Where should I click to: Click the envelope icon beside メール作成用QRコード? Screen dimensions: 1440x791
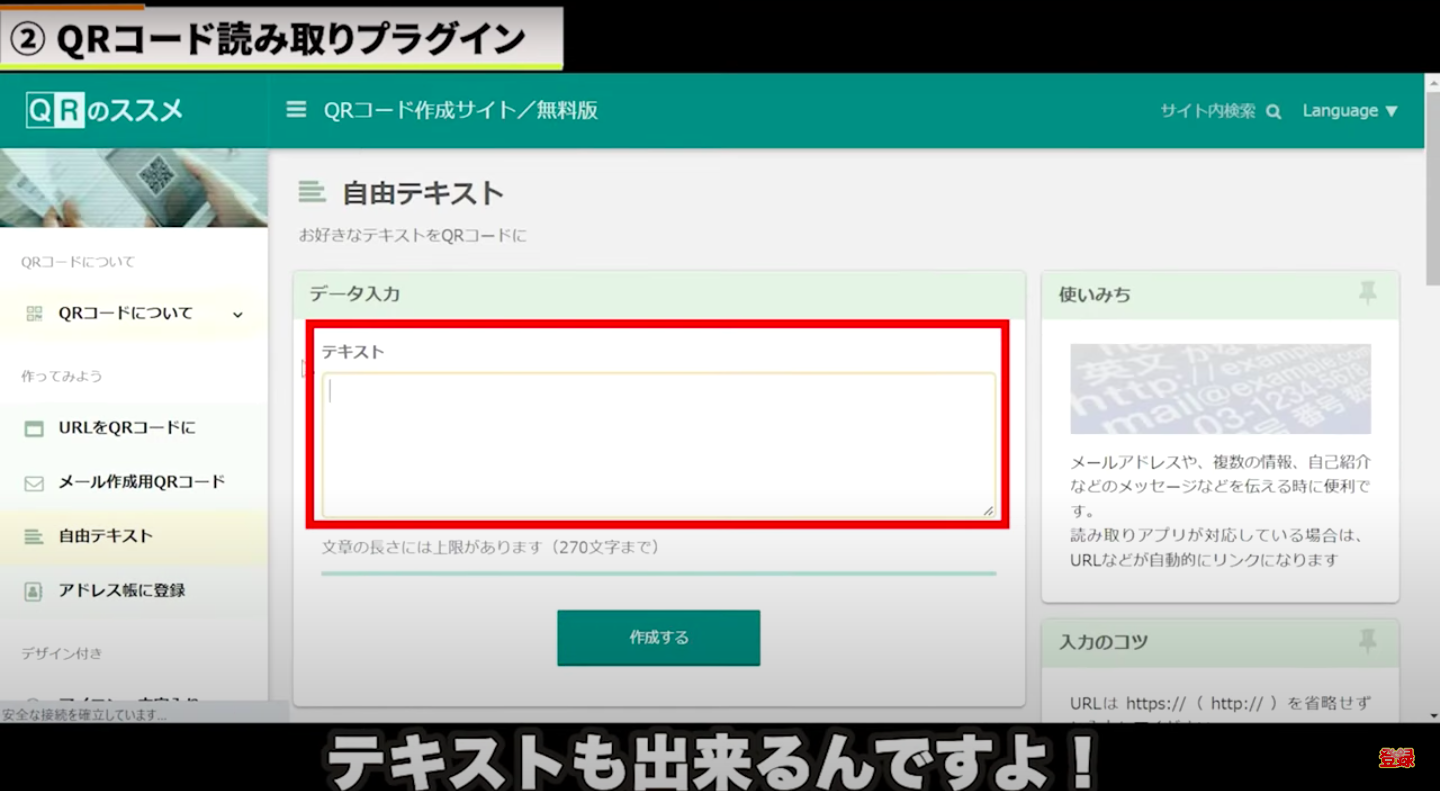click(x=34, y=483)
